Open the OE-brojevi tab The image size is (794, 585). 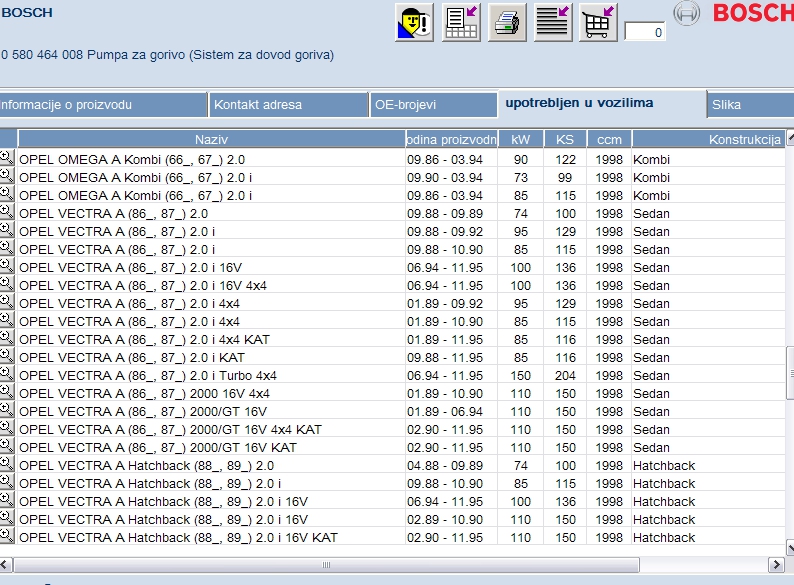click(x=433, y=105)
